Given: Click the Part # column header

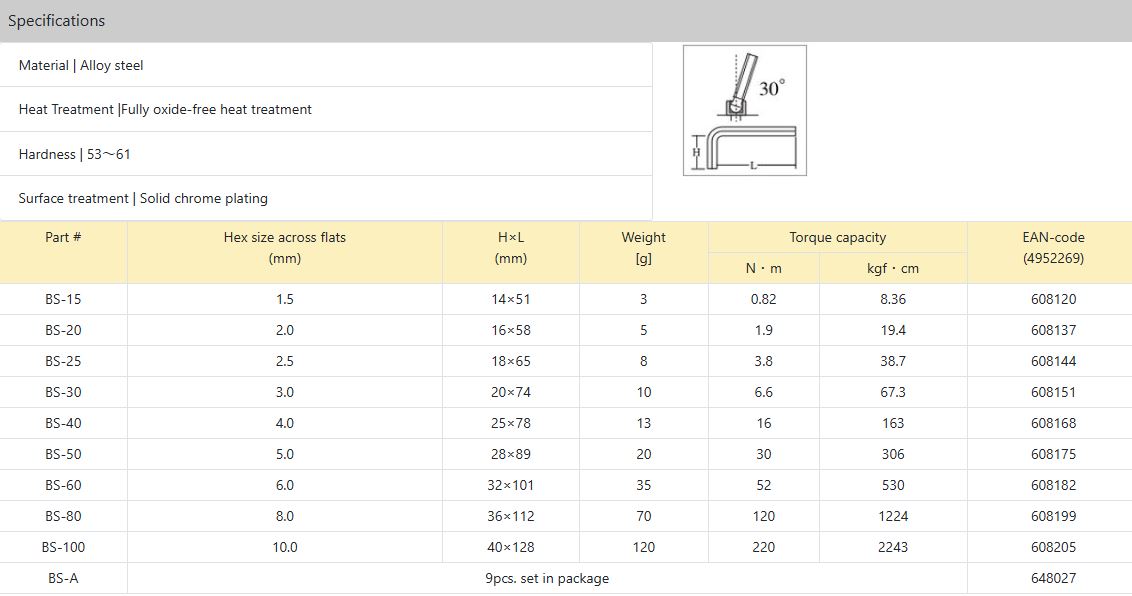Looking at the screenshot, I should (x=63, y=238).
